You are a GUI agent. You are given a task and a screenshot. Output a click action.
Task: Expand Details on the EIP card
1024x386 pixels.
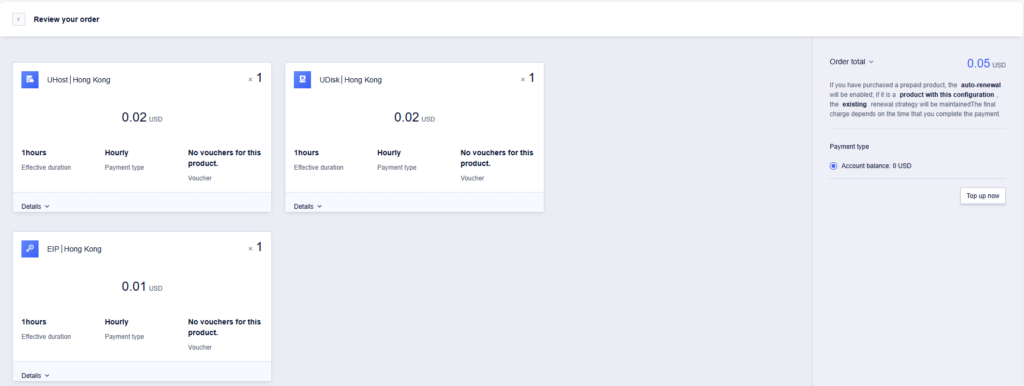pos(35,376)
